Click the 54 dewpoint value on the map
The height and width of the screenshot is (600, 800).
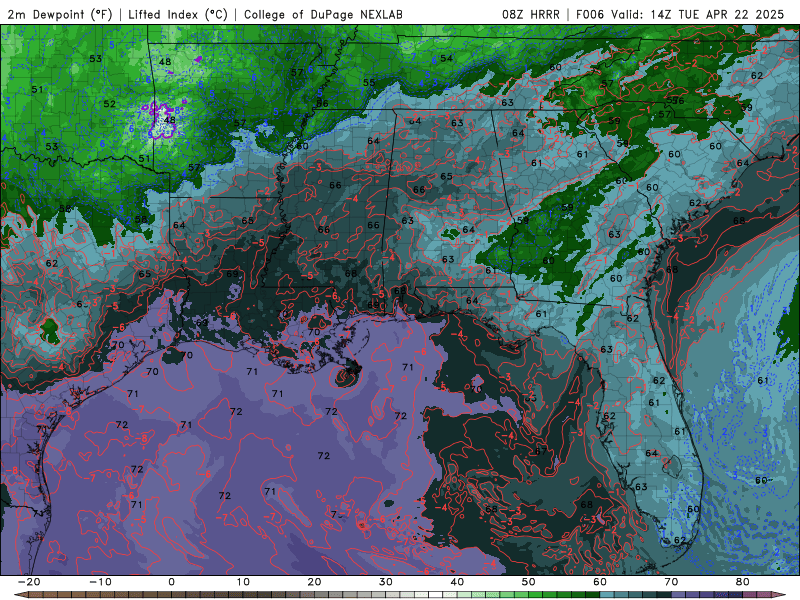(446, 58)
